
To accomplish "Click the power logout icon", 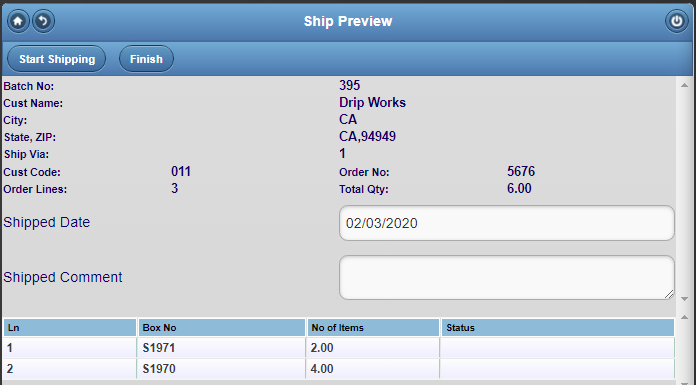I will click(676, 21).
